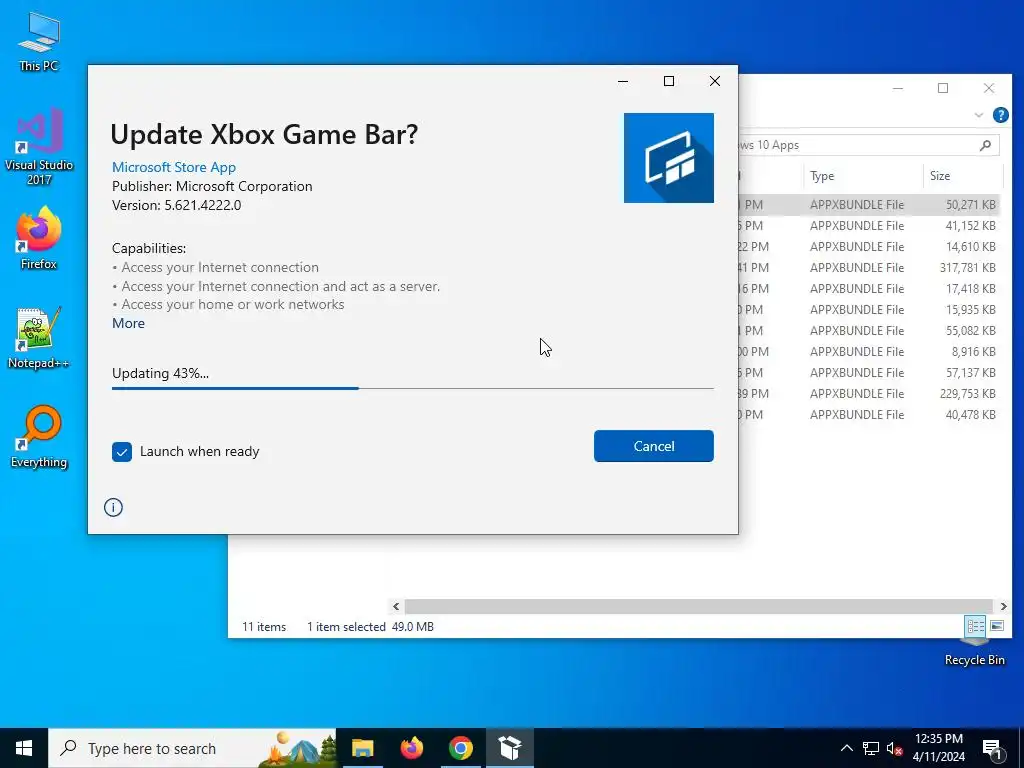Minimize the installer window

point(623,81)
